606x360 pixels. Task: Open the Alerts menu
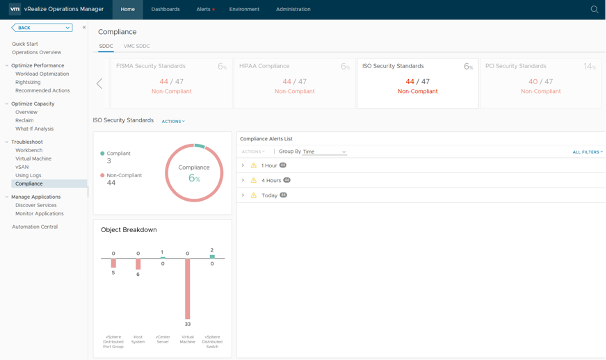(x=205, y=9)
